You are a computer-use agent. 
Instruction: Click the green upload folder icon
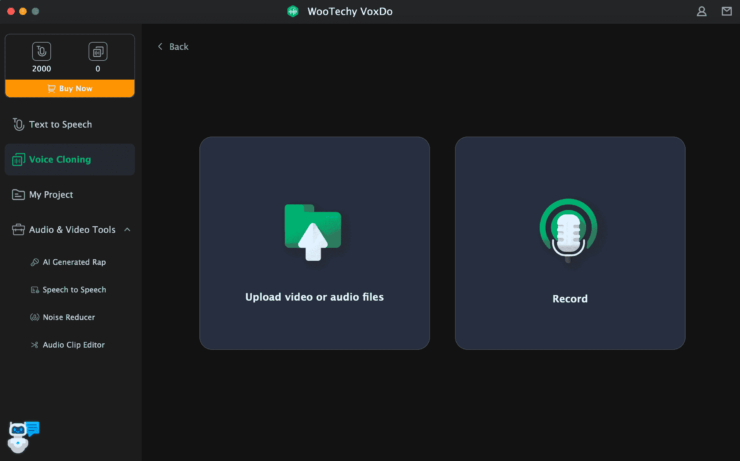(x=313, y=232)
